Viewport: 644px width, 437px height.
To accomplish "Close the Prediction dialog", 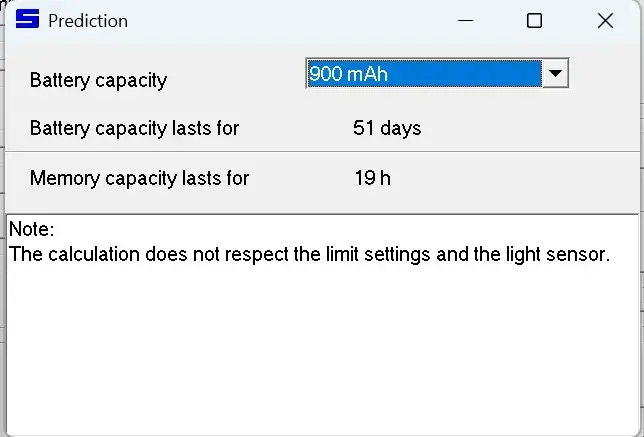I will [x=605, y=20].
